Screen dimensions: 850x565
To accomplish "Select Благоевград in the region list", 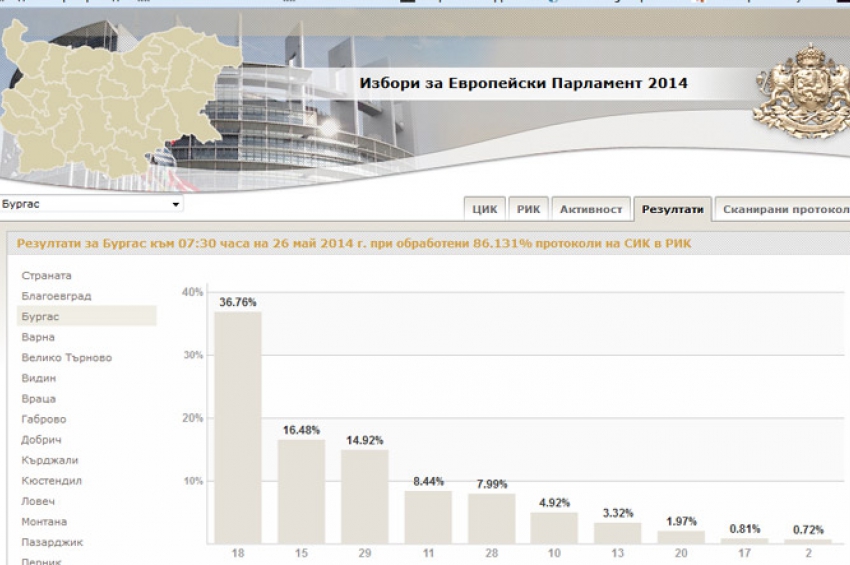I will click(56, 296).
